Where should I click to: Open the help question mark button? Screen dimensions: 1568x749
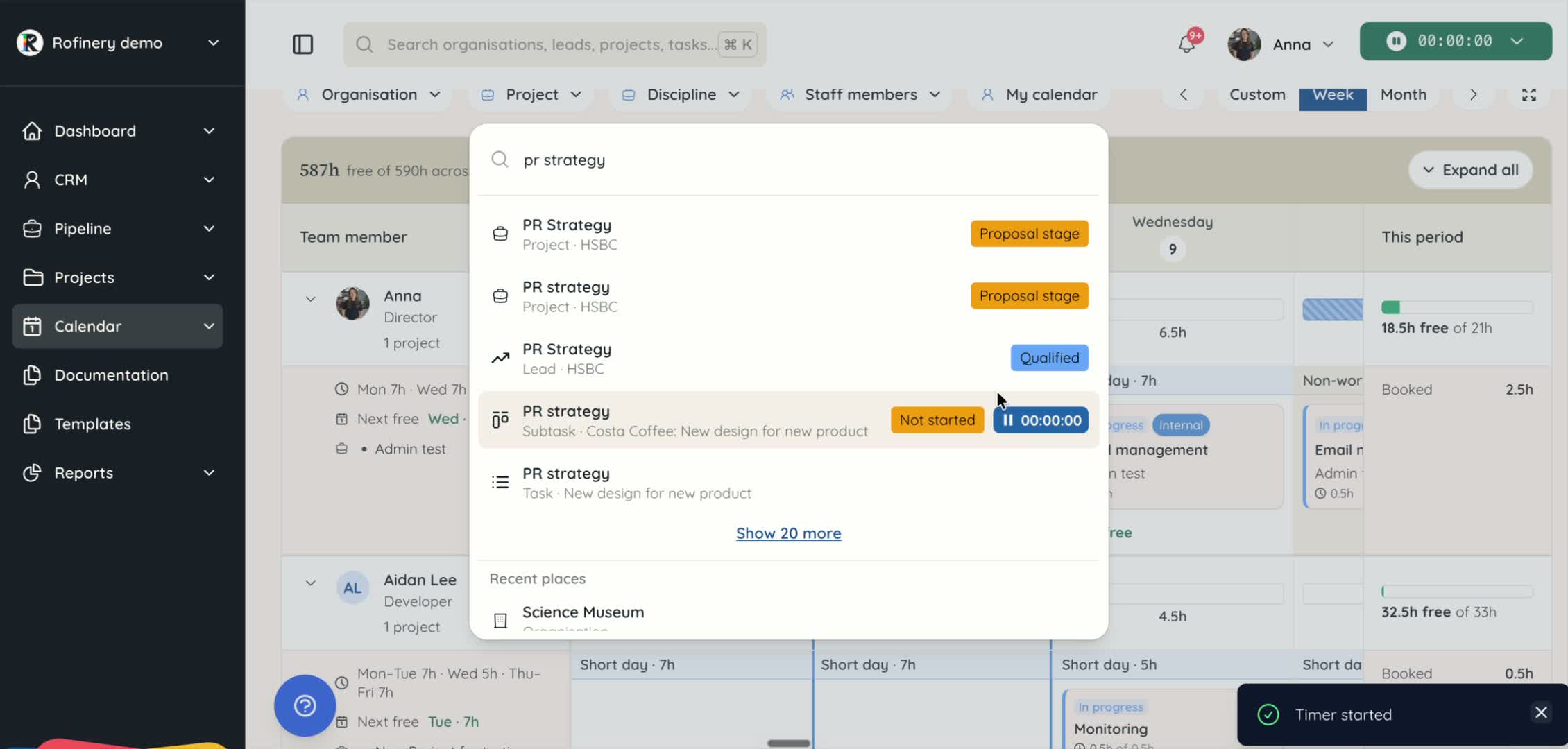pos(305,705)
